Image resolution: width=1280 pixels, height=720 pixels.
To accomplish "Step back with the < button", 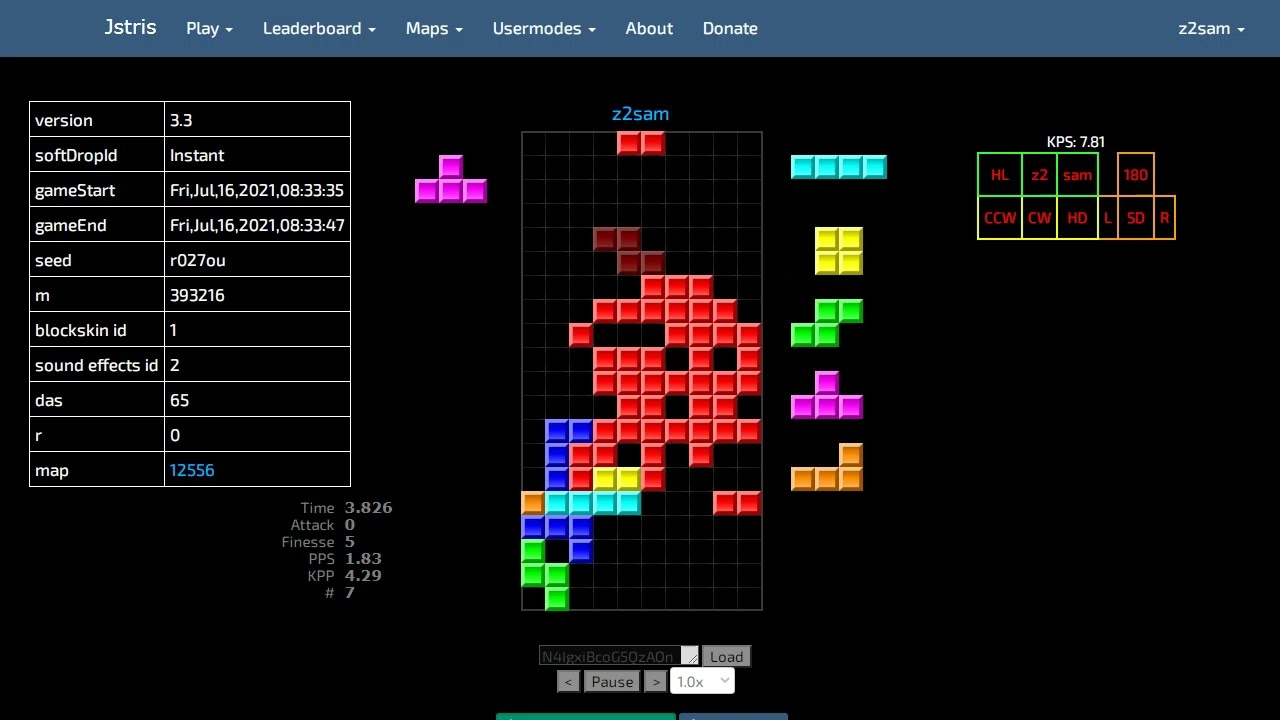I will (x=568, y=682).
